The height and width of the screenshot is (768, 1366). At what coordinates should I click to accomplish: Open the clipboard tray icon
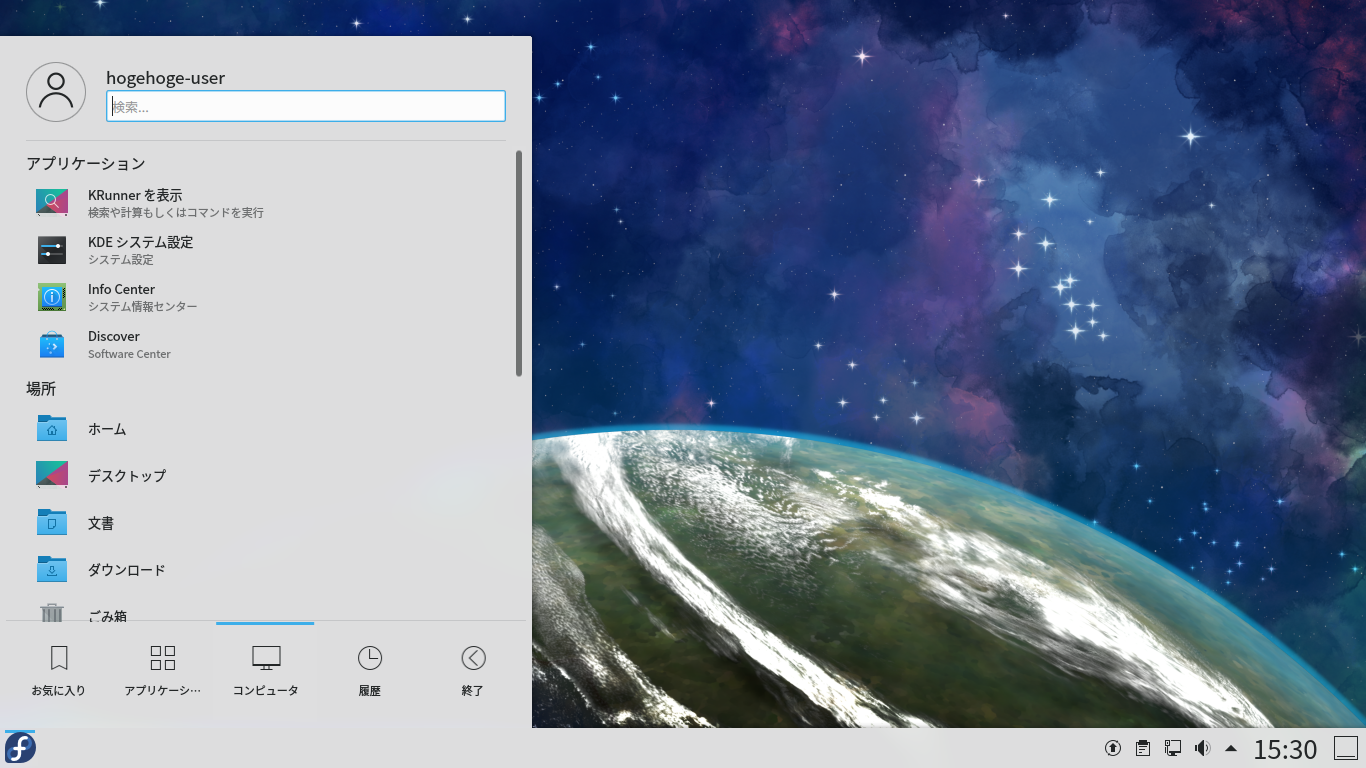[x=1142, y=748]
